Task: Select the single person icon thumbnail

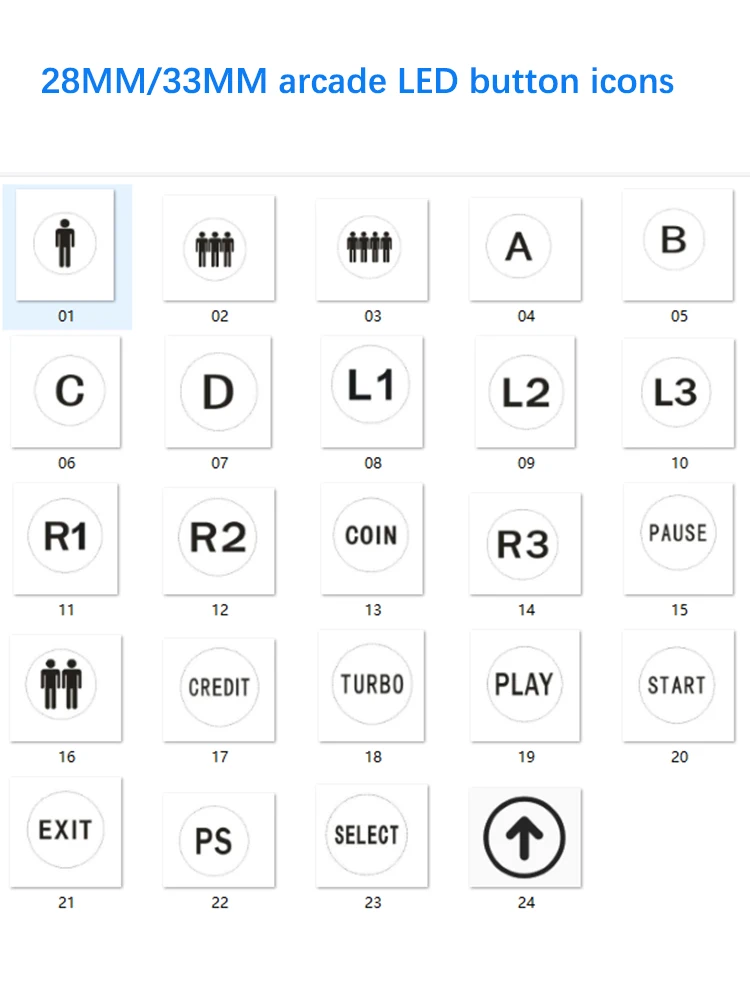Action: (65, 244)
